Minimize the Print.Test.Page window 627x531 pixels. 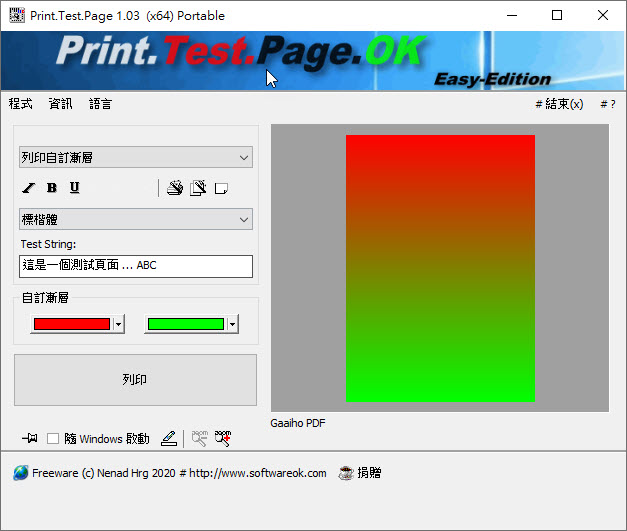[x=512, y=15]
